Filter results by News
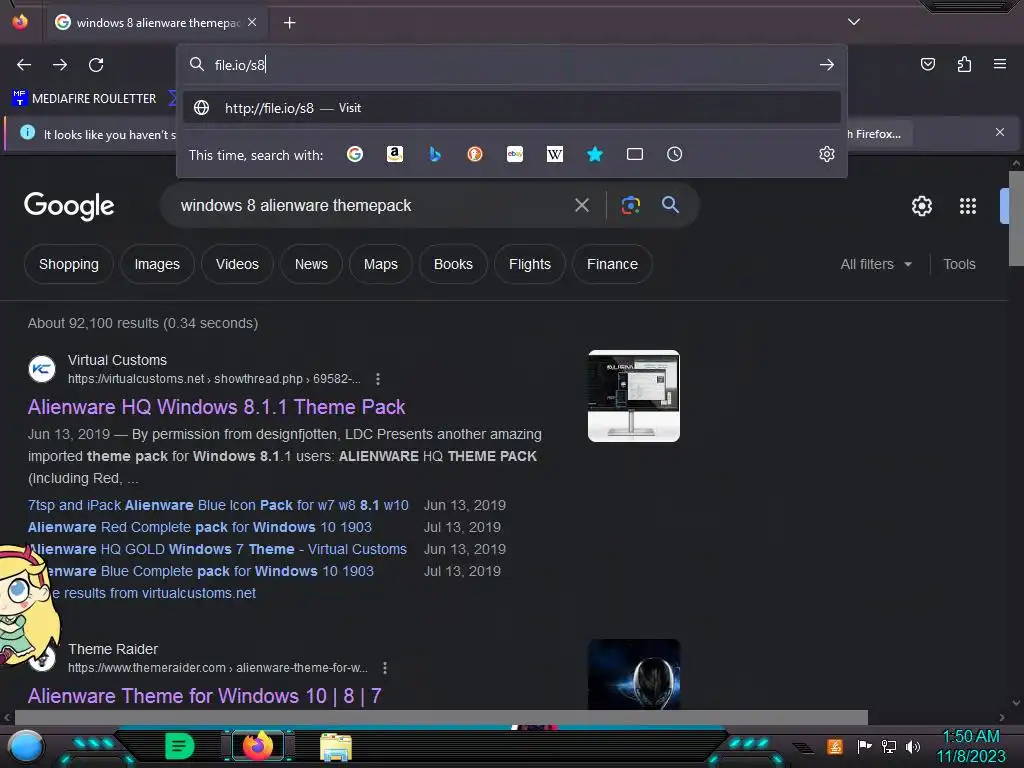The width and height of the screenshot is (1024, 768). coord(311,264)
